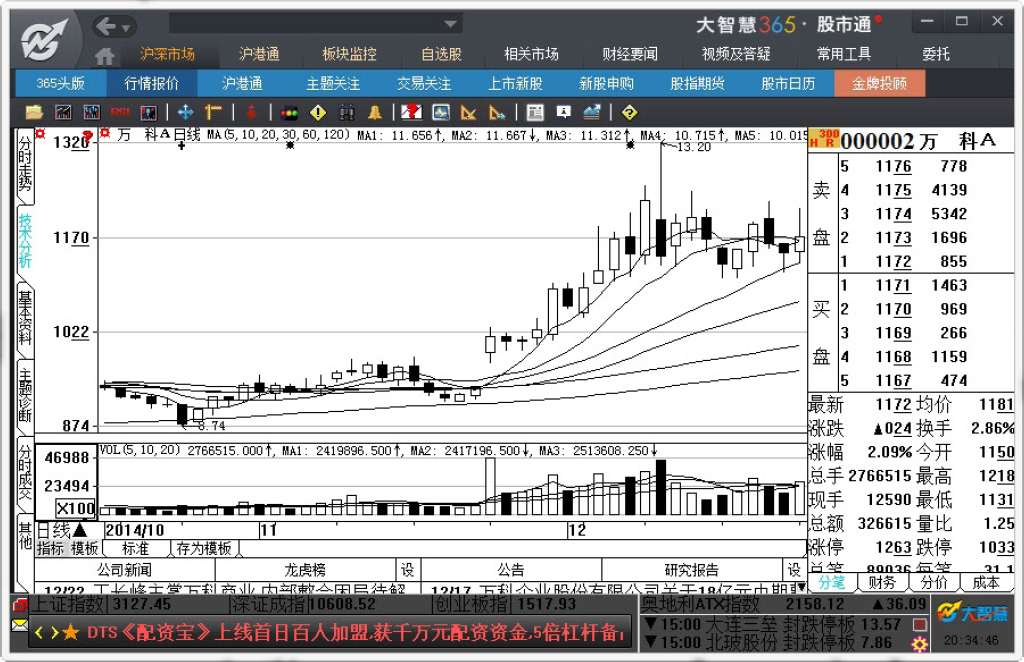Select the 分时成交 side tab
Screen dimensions: 1024x662
[25, 473]
